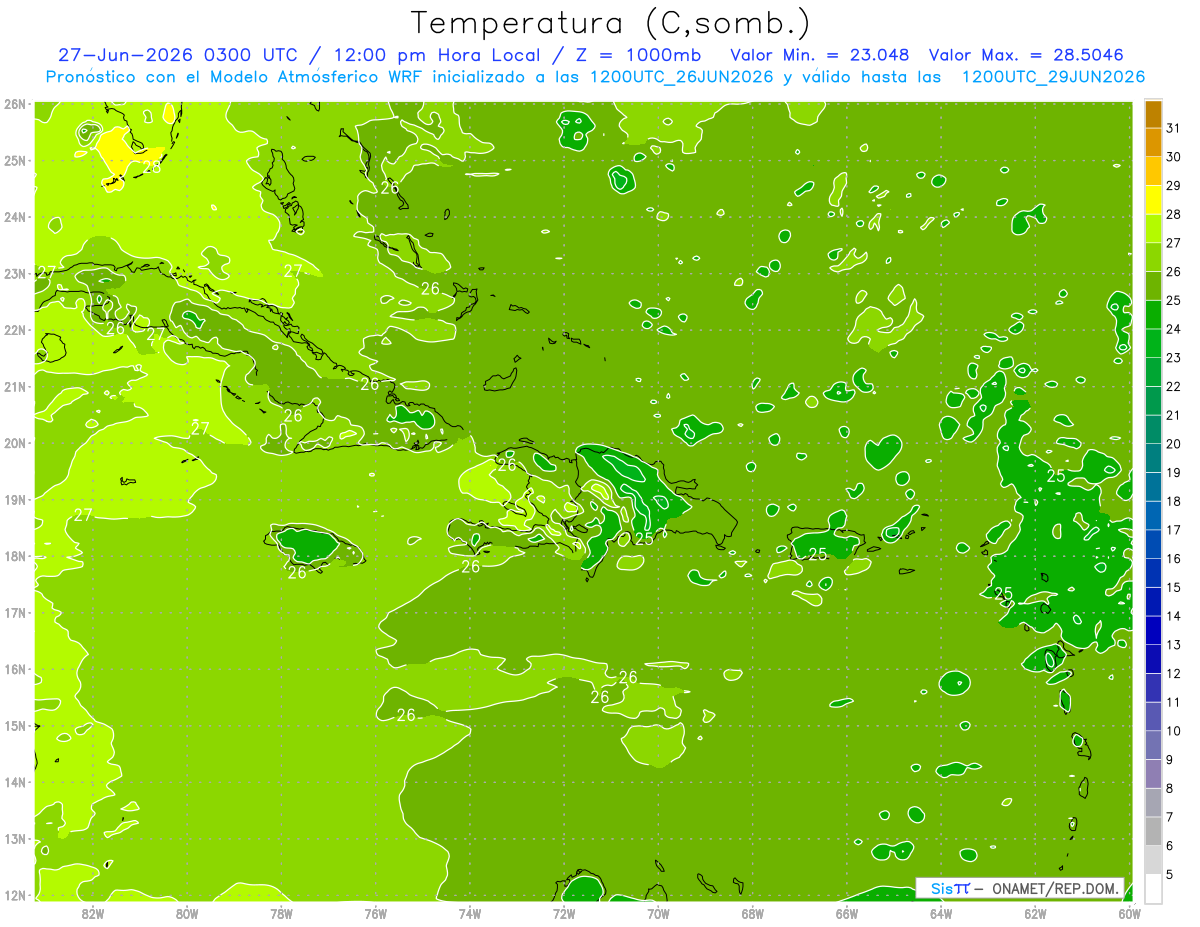This screenshot has height=927, width=1200.
Task: Pick the purple swatch between 9 and 10
Action: coord(1153,745)
